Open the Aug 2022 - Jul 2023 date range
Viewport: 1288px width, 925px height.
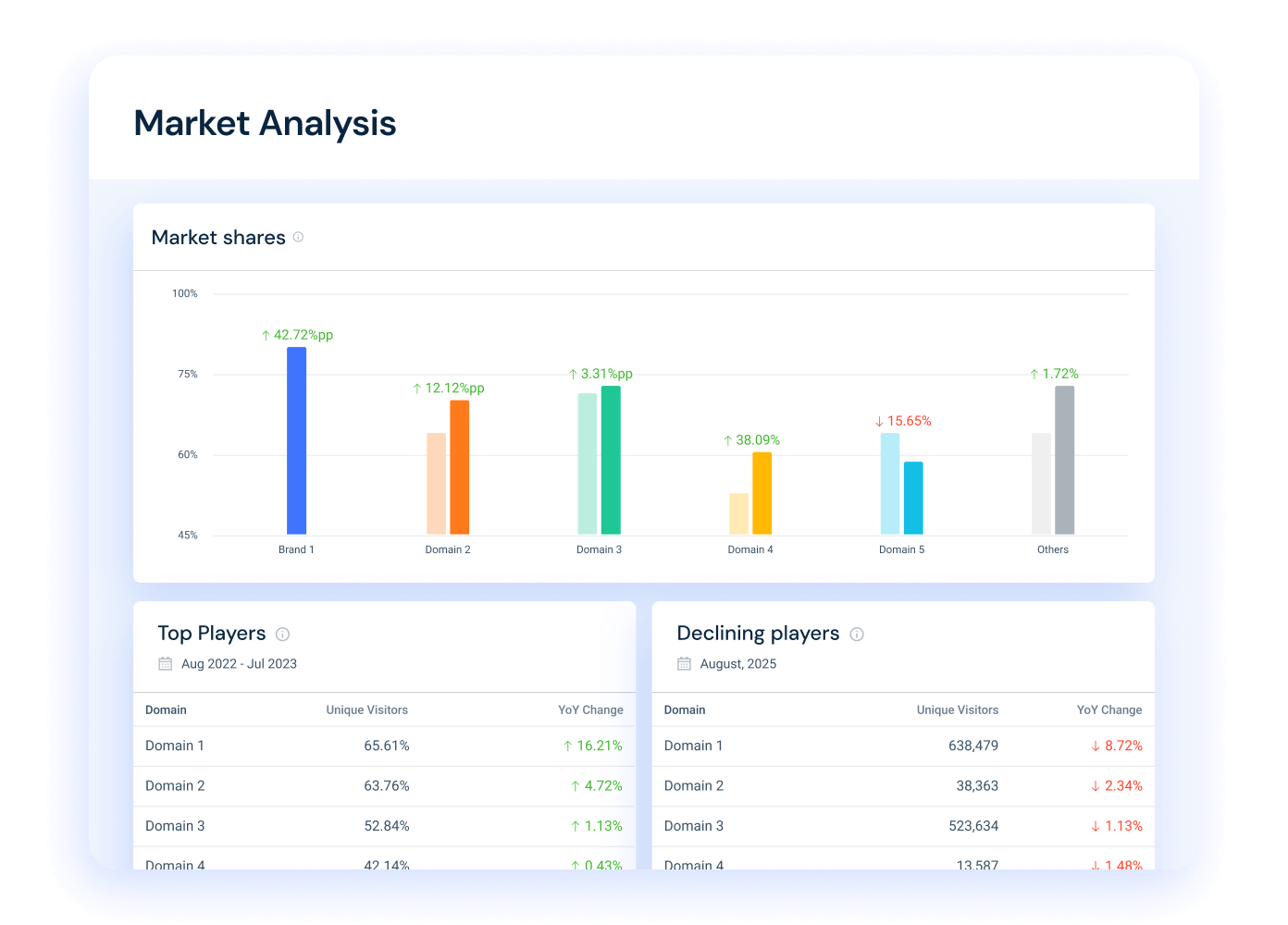click(x=239, y=663)
